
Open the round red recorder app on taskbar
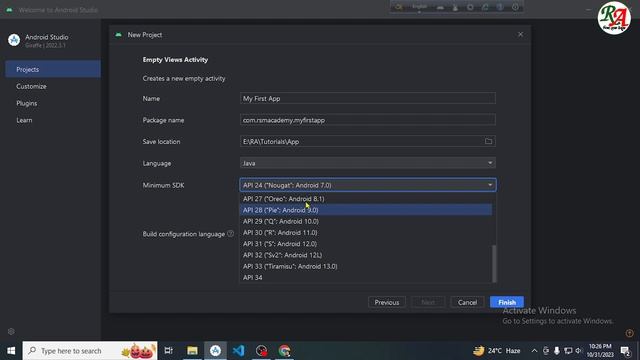click(261, 351)
